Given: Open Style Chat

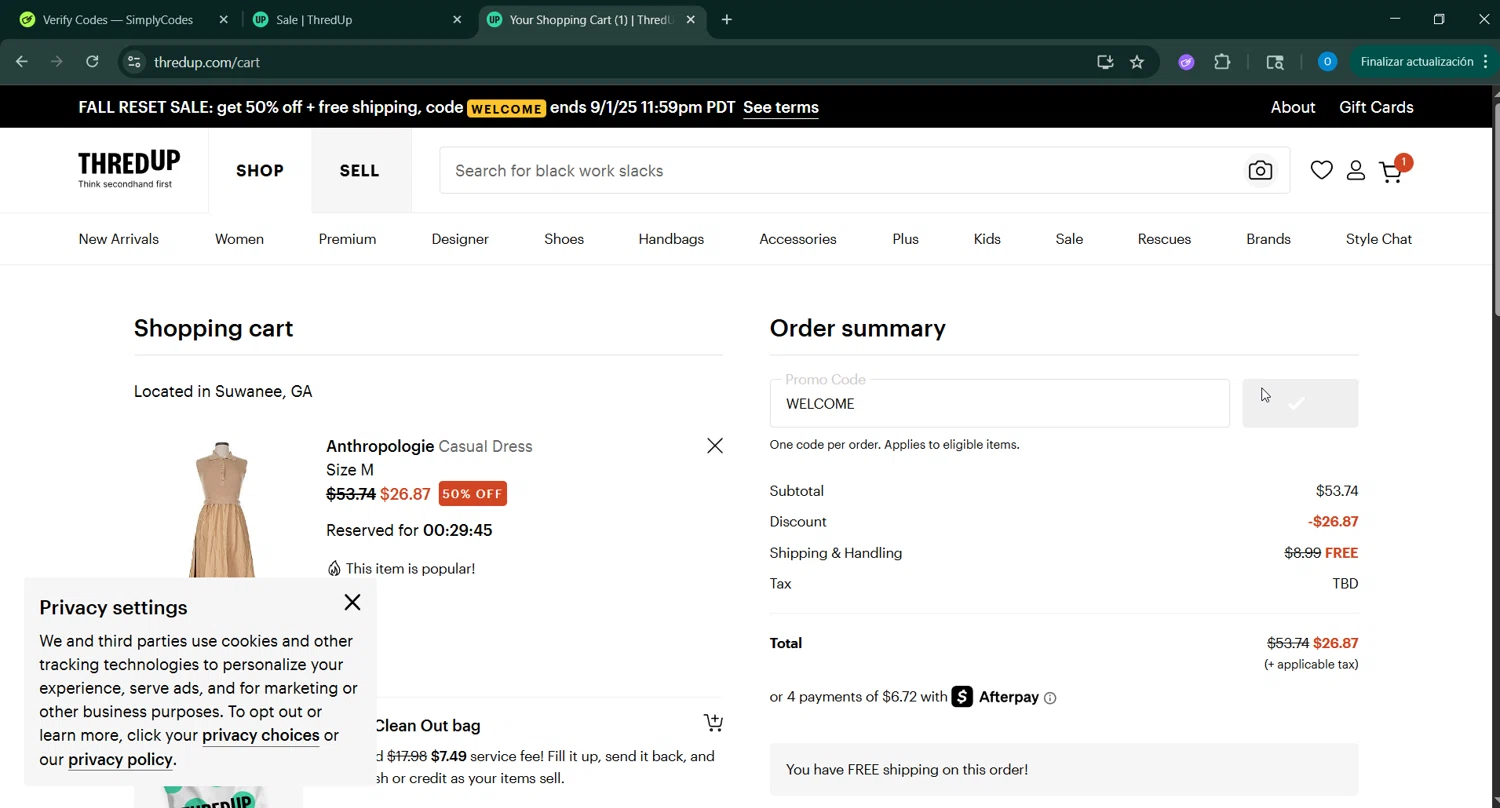Looking at the screenshot, I should click(x=1379, y=239).
